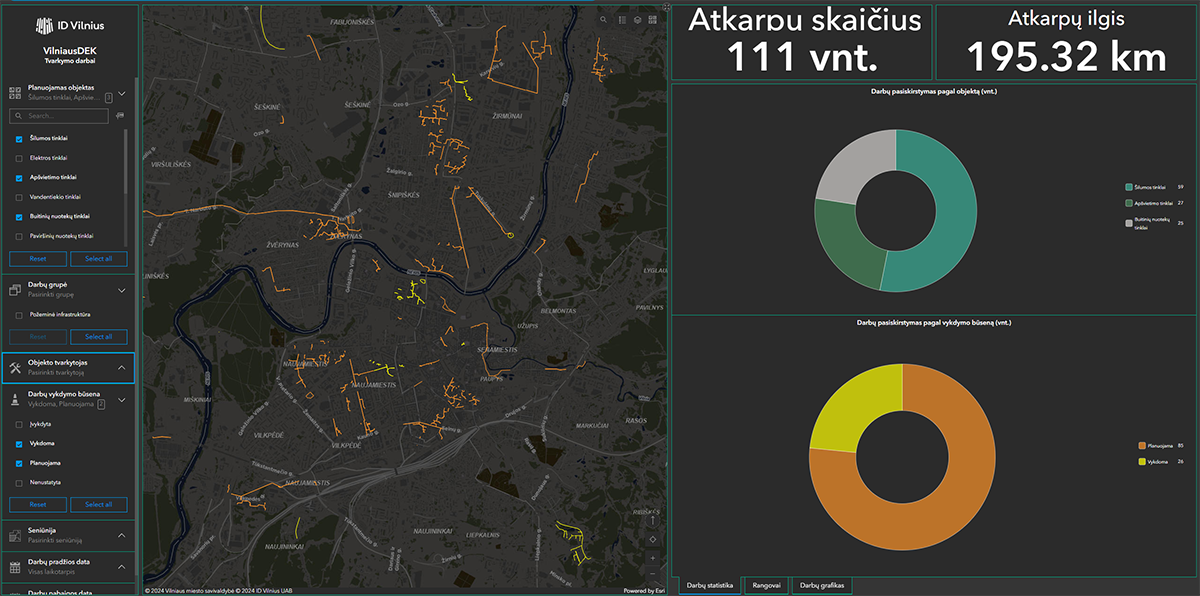Click the Powered by Esri link
1200x596 pixels.
click(x=644, y=590)
